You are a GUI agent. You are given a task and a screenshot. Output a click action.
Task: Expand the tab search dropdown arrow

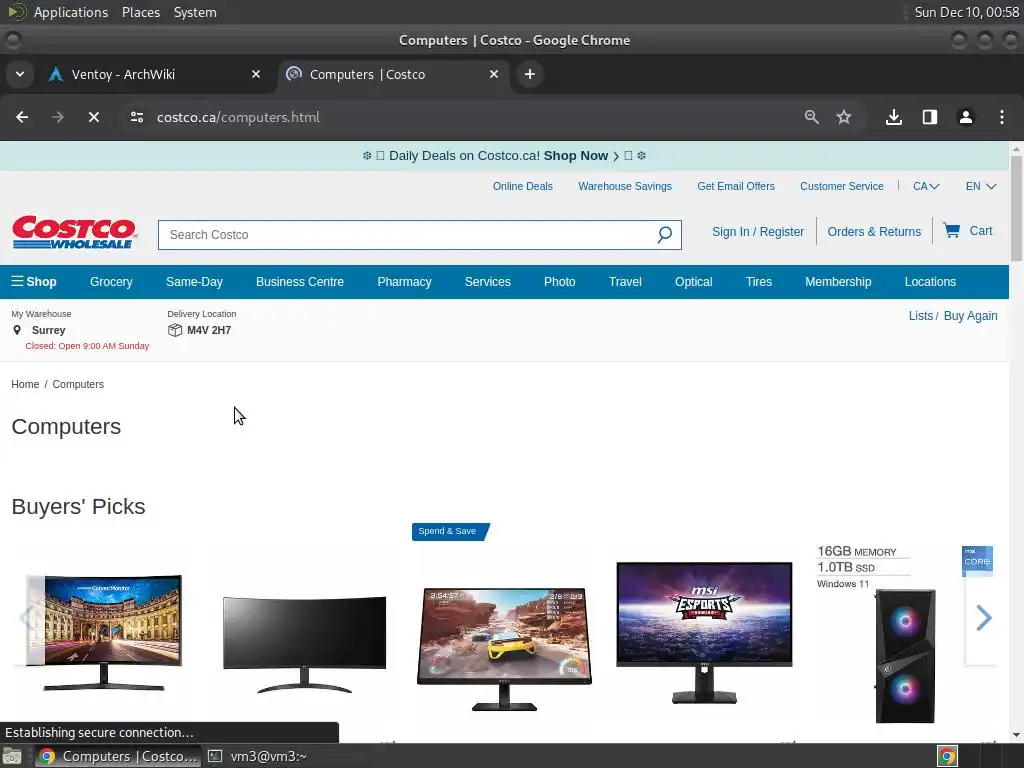tap(20, 74)
